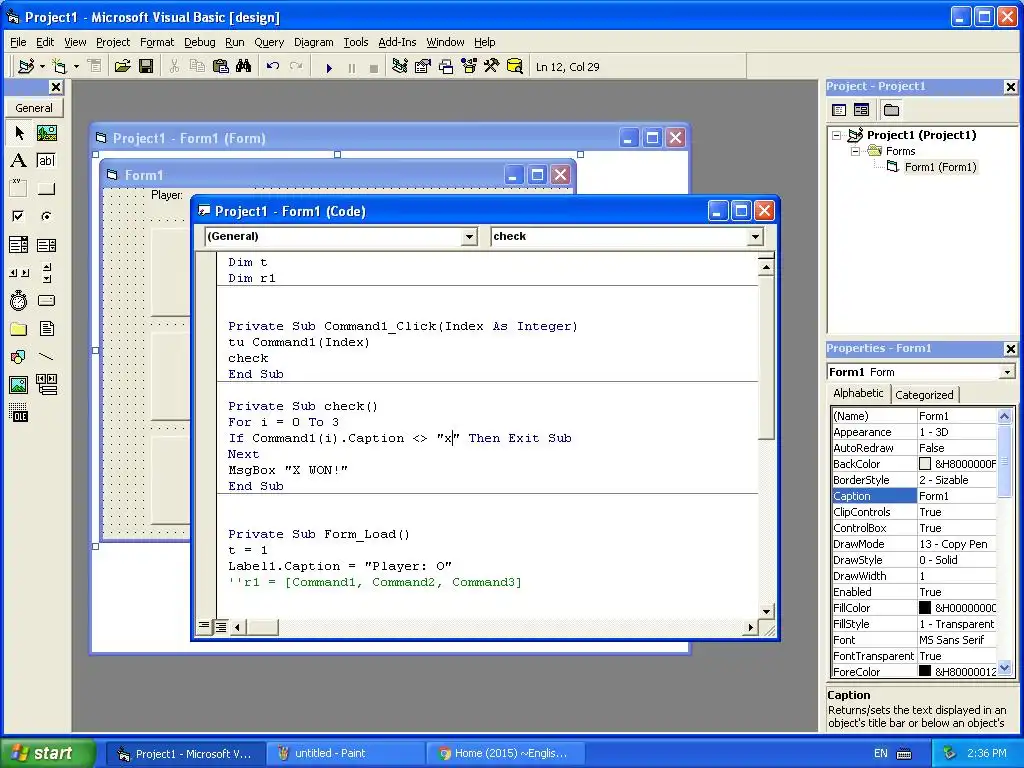Select the Shape tool in toolbox
This screenshot has width=1024, height=768.
[x=19, y=357]
